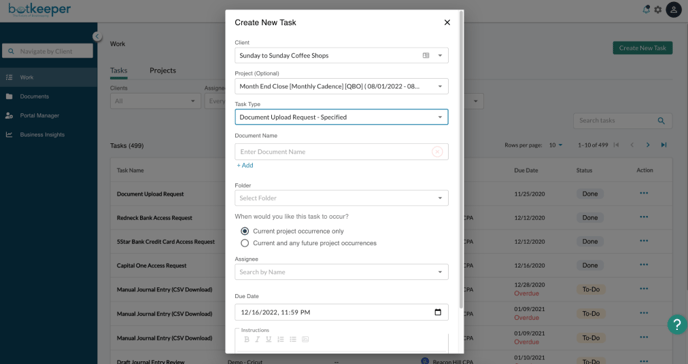The image size is (688, 364).
Task: Click the Business Insights chart icon
Action: tap(9, 135)
